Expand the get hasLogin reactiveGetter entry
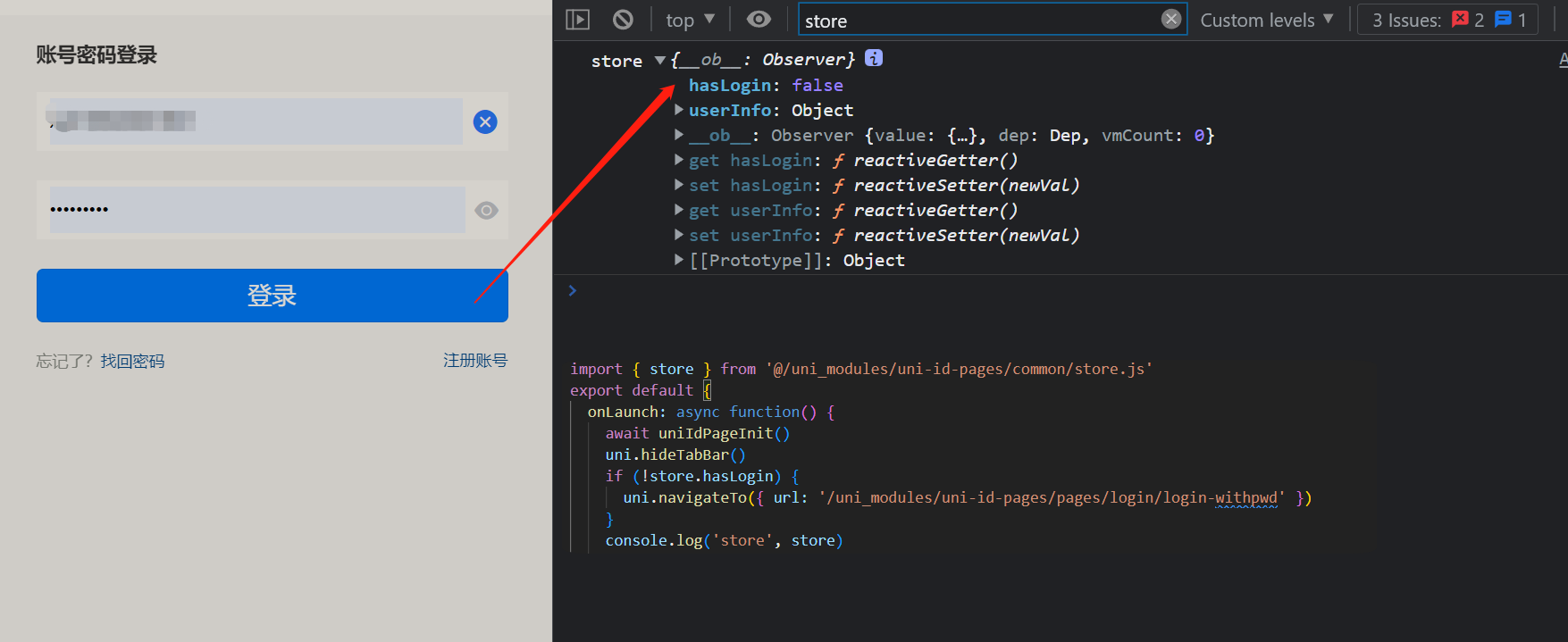The image size is (1568, 642). pyautogui.click(x=679, y=160)
